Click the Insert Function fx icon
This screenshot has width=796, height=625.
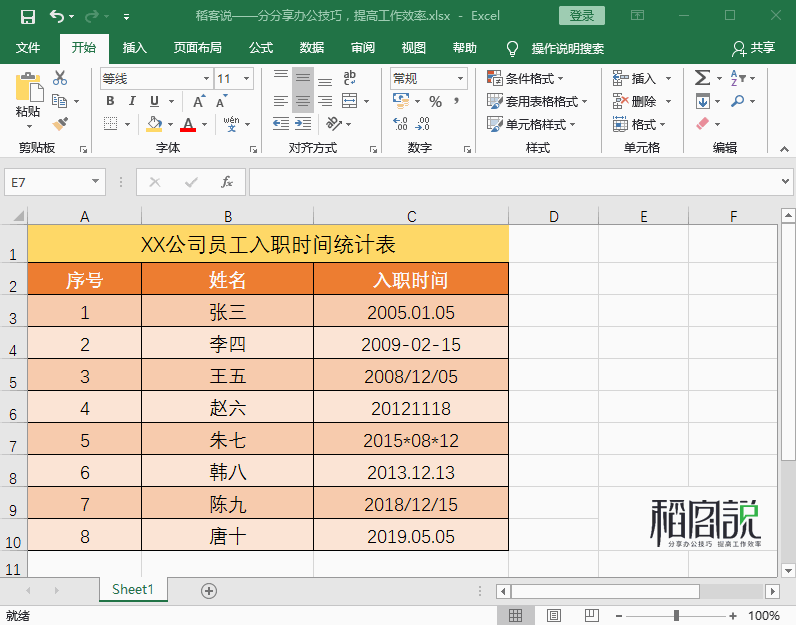coord(226,182)
